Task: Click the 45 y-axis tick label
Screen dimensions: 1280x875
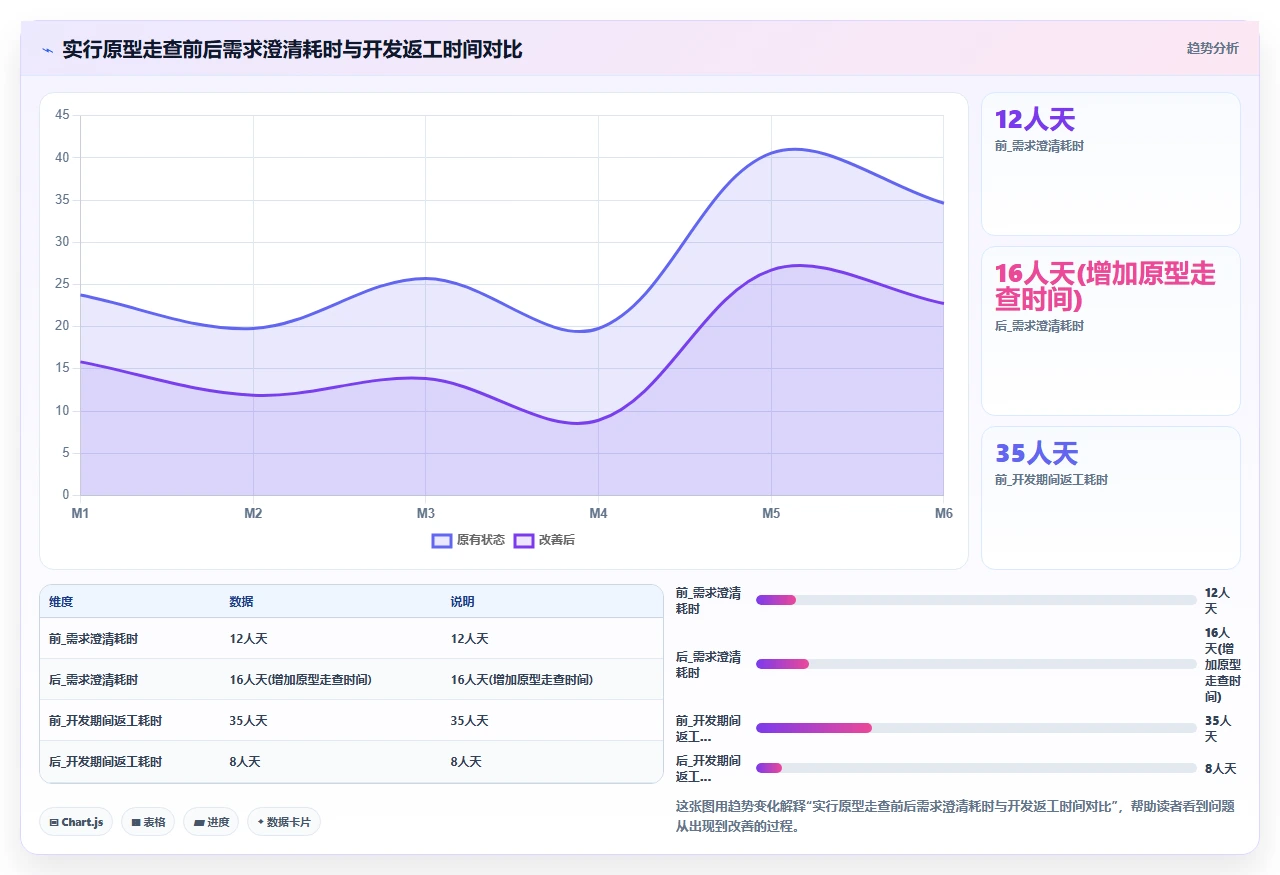Action: click(x=62, y=115)
